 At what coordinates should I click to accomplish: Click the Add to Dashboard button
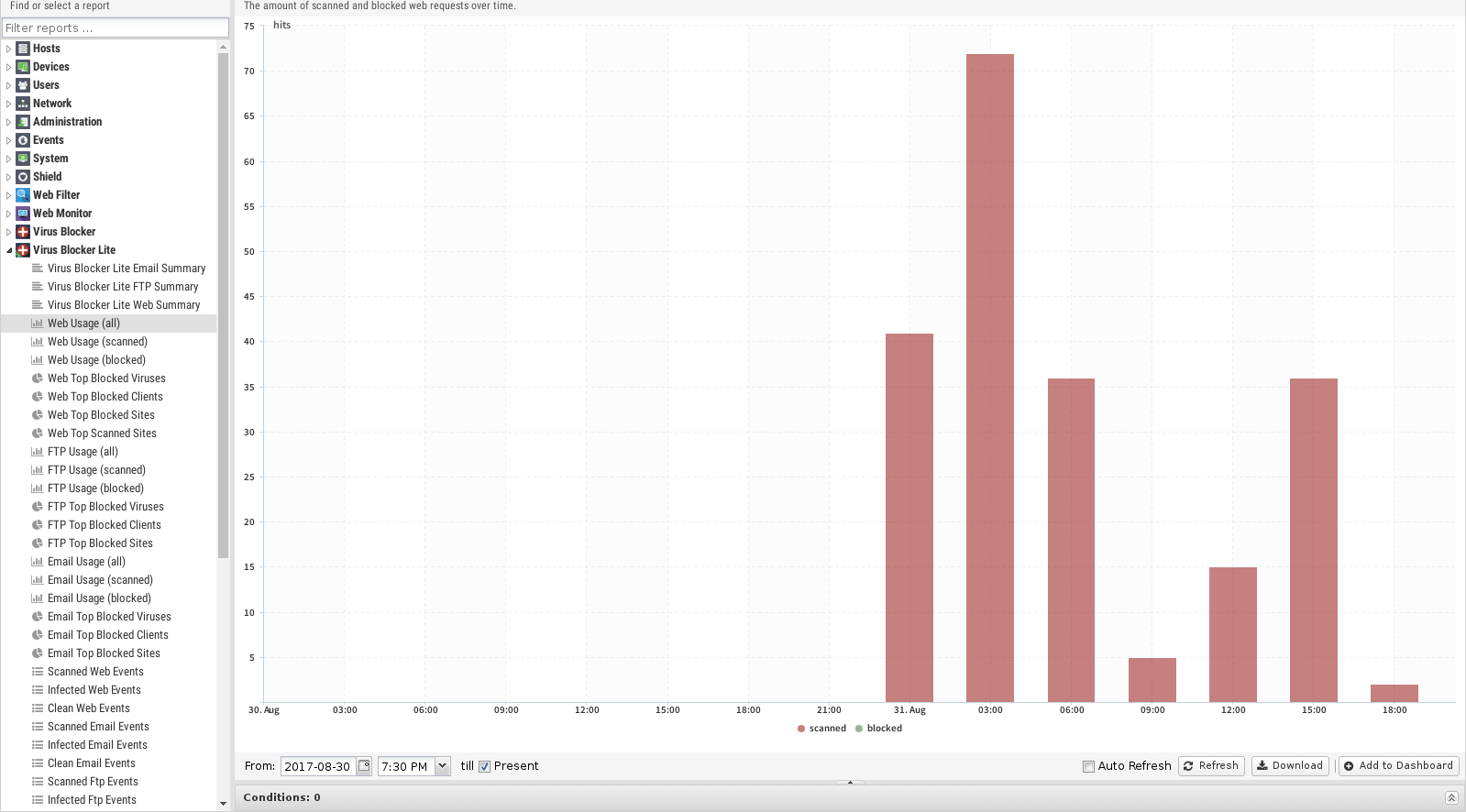pos(1398,766)
